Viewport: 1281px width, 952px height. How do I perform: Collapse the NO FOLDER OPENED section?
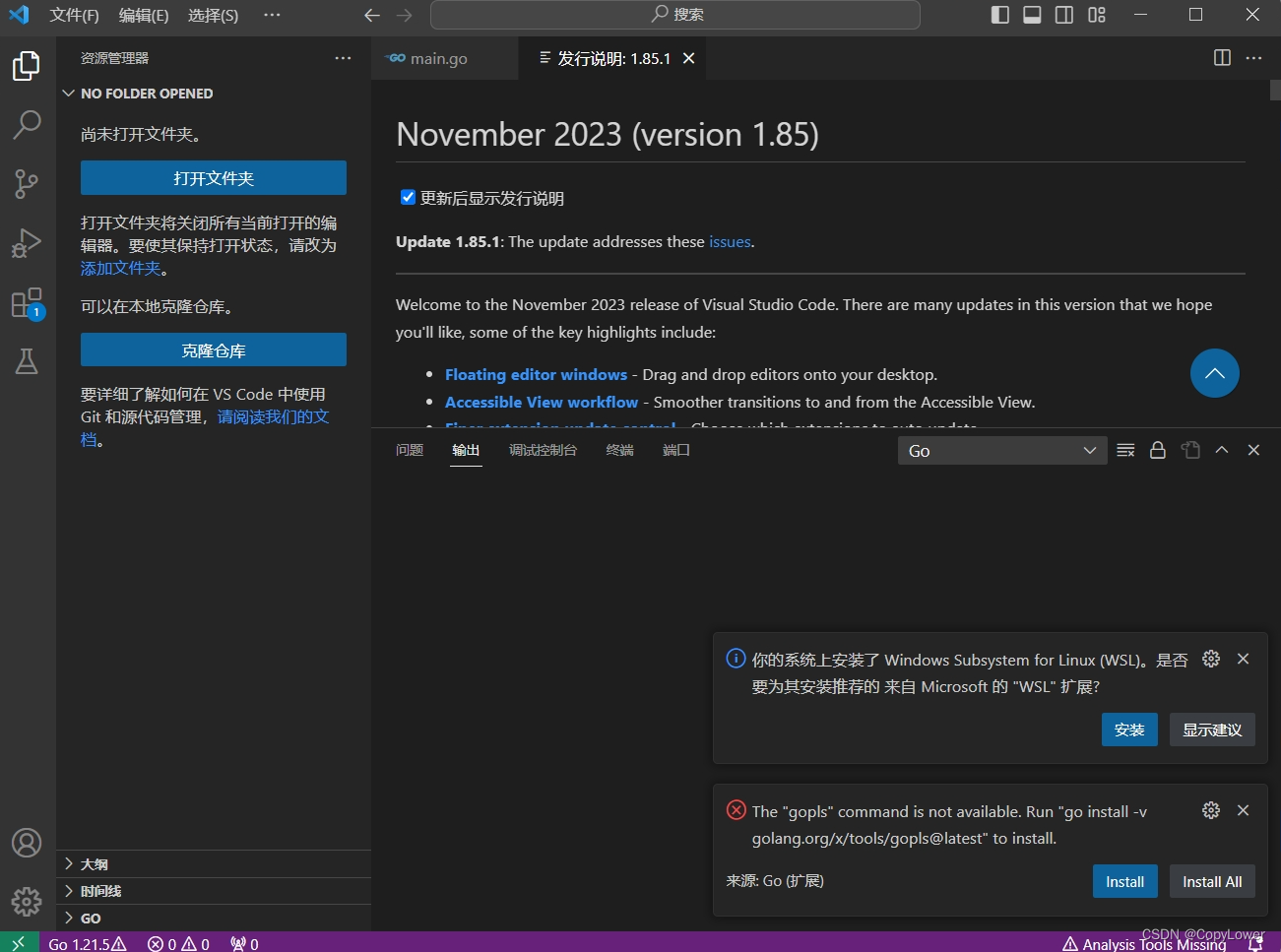(214, 94)
